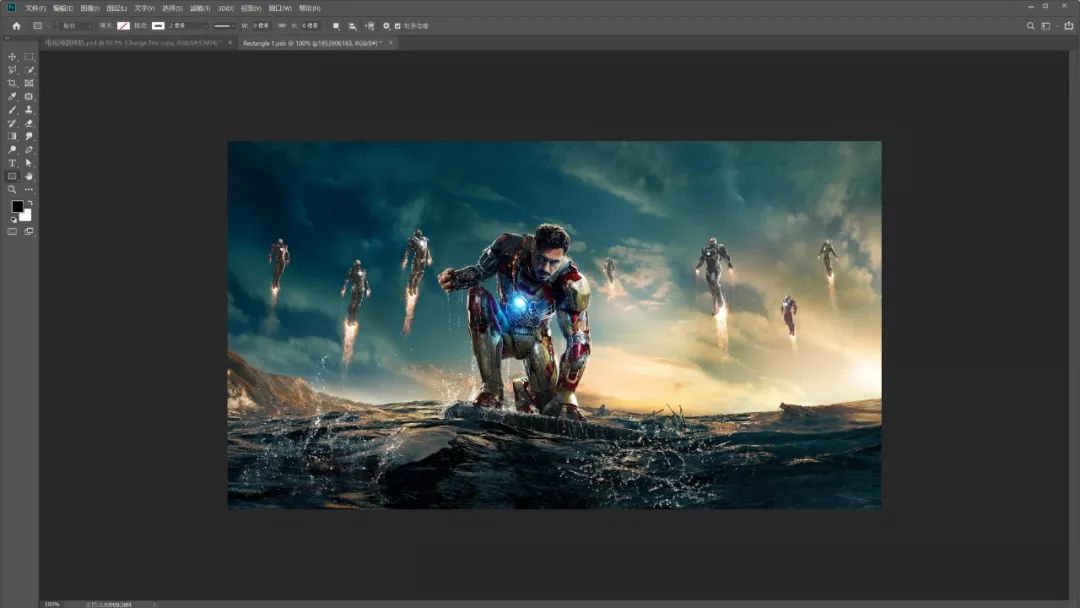Open the stroke width dropdown

click(188, 26)
